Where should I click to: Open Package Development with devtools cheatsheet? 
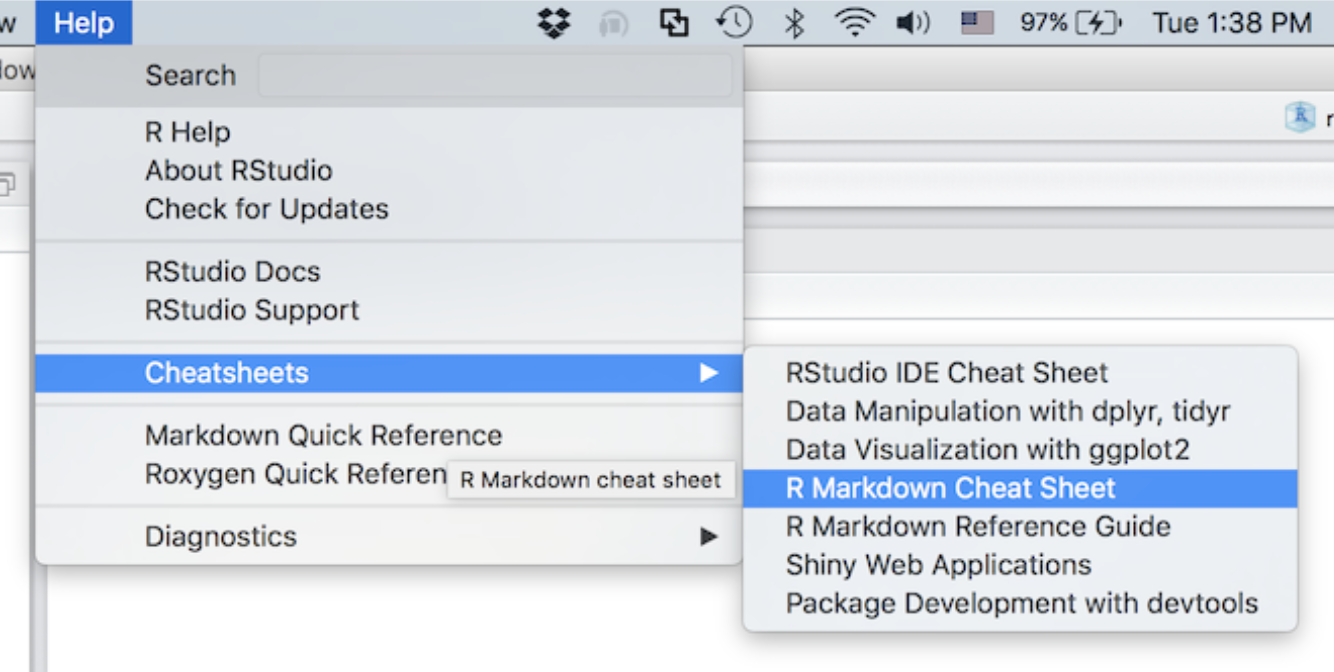(x=1021, y=604)
